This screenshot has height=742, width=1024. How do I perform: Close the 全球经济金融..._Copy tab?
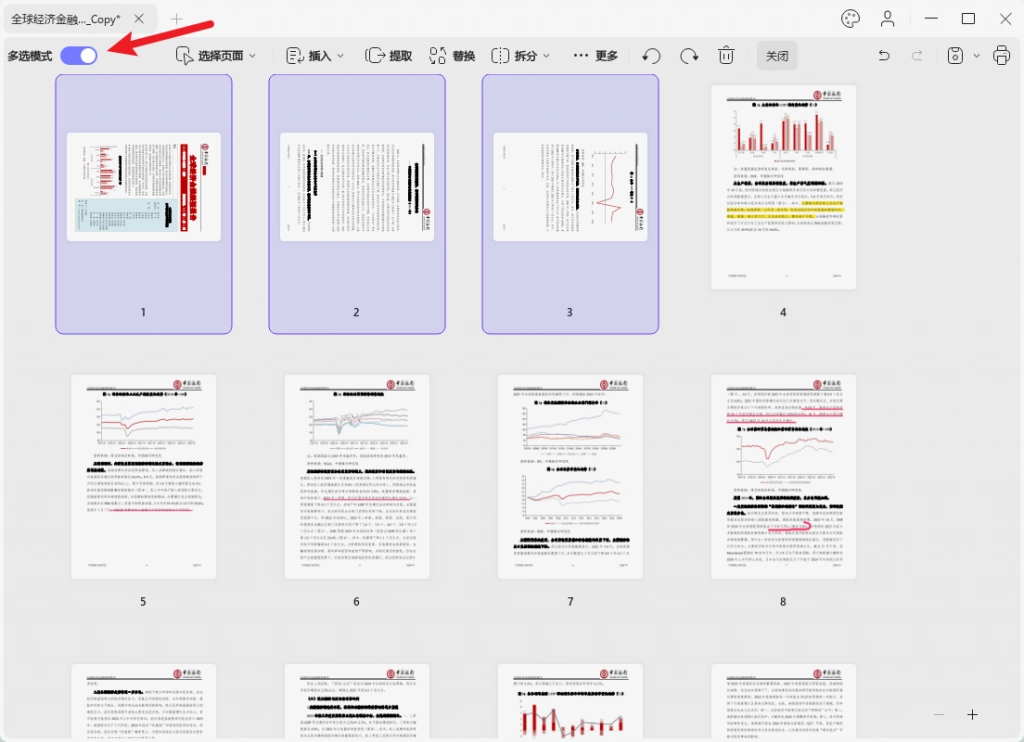pos(139,19)
